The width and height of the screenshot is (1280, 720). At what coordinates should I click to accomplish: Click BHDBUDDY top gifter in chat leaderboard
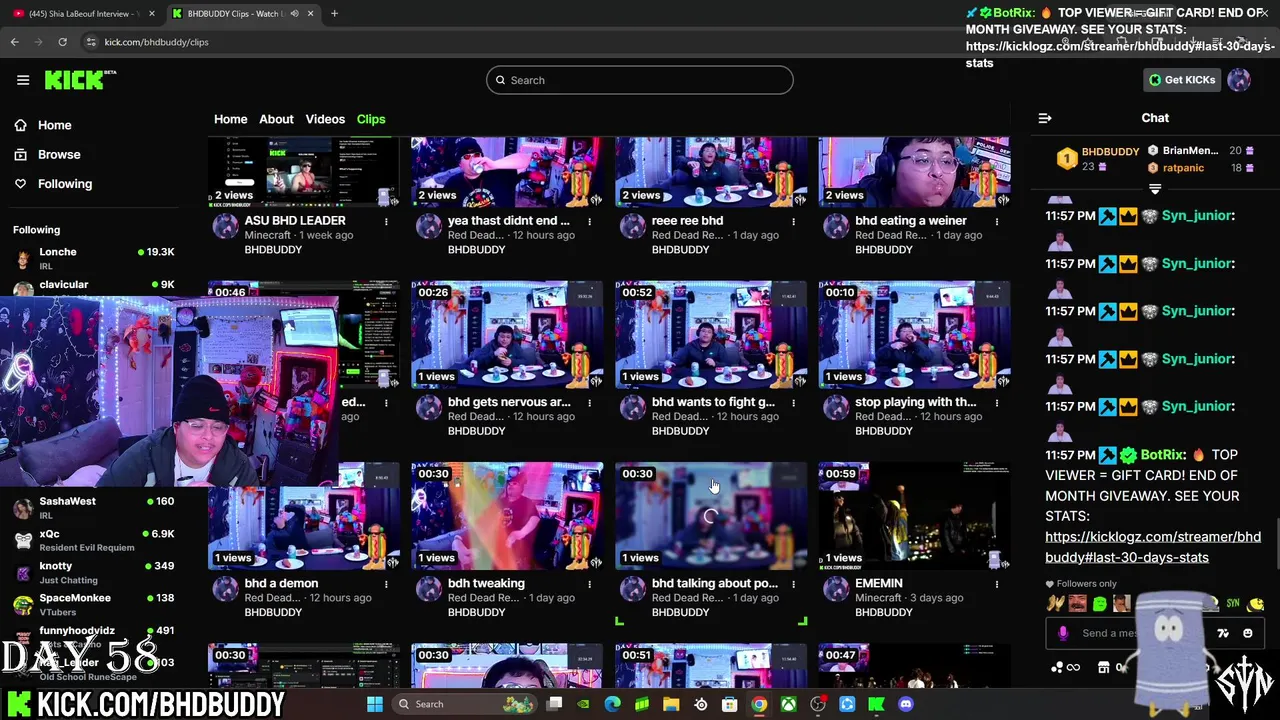[1110, 152]
